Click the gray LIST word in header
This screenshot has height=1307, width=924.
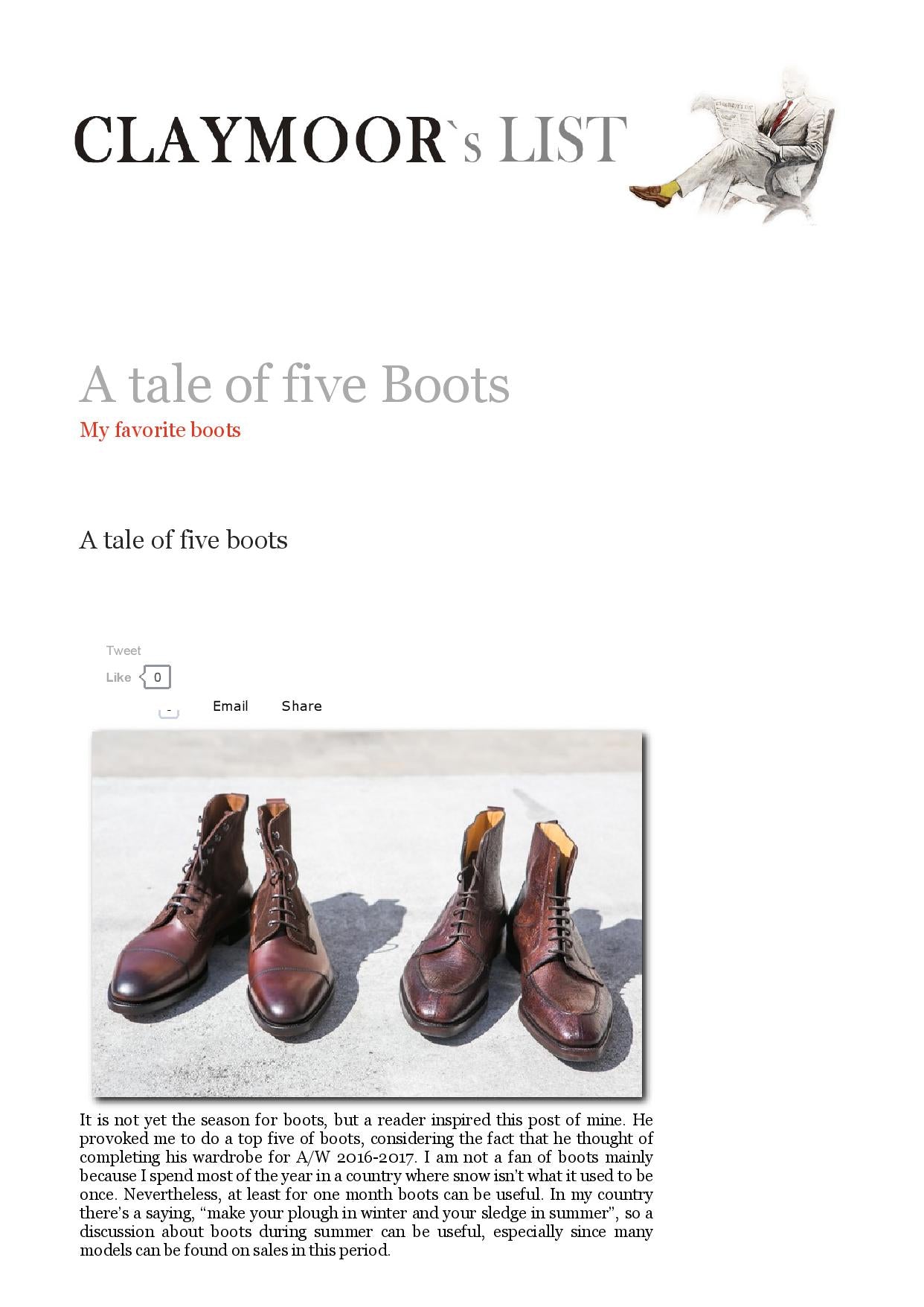pos(562,139)
